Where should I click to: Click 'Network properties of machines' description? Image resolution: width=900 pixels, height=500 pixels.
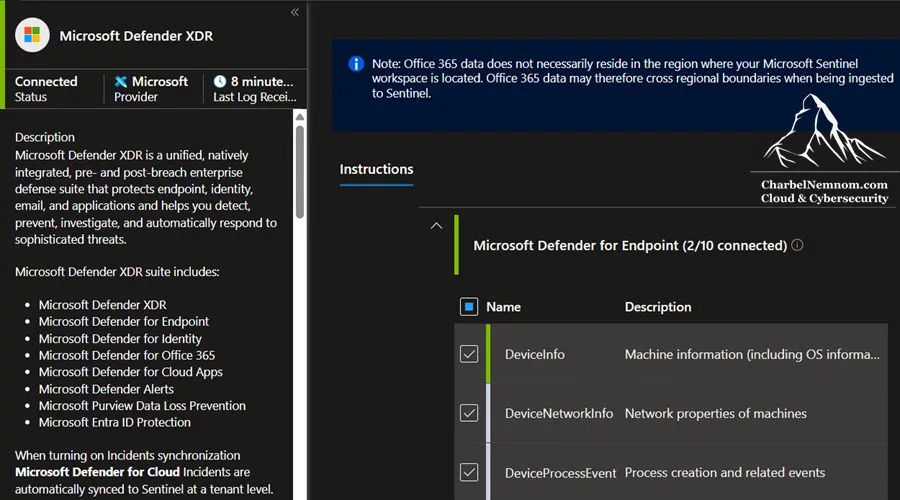pos(716,413)
